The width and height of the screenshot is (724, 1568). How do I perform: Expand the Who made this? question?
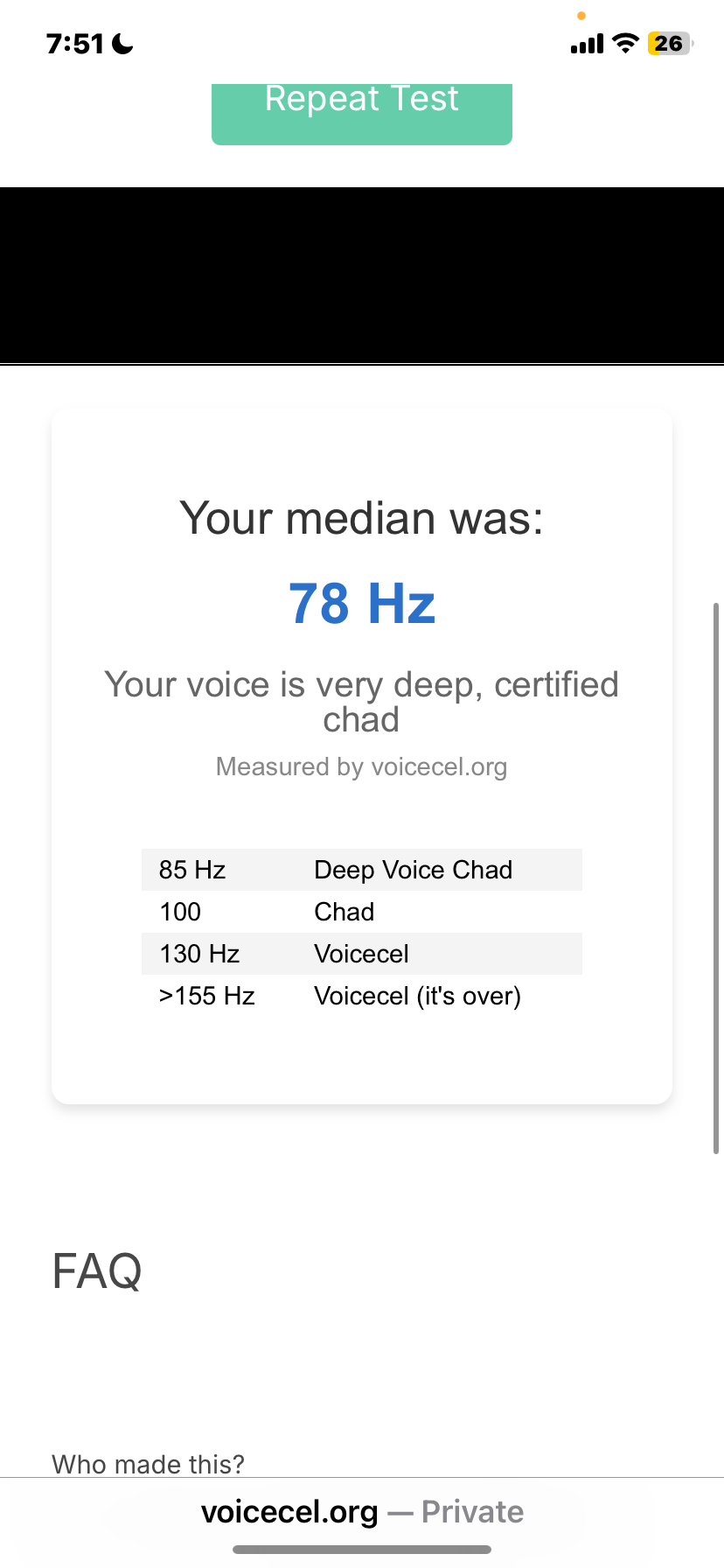[x=149, y=1464]
